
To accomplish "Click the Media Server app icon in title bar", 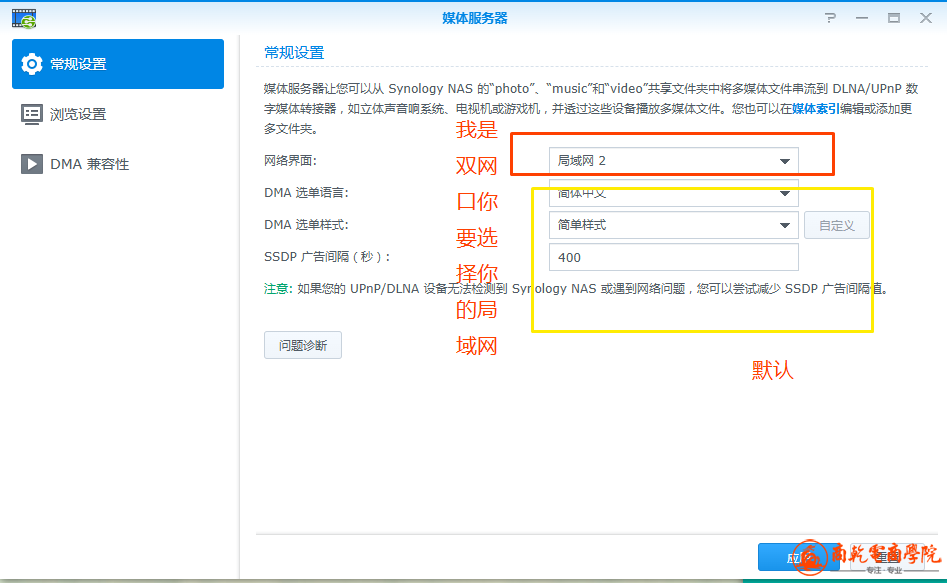I will tap(24, 18).
